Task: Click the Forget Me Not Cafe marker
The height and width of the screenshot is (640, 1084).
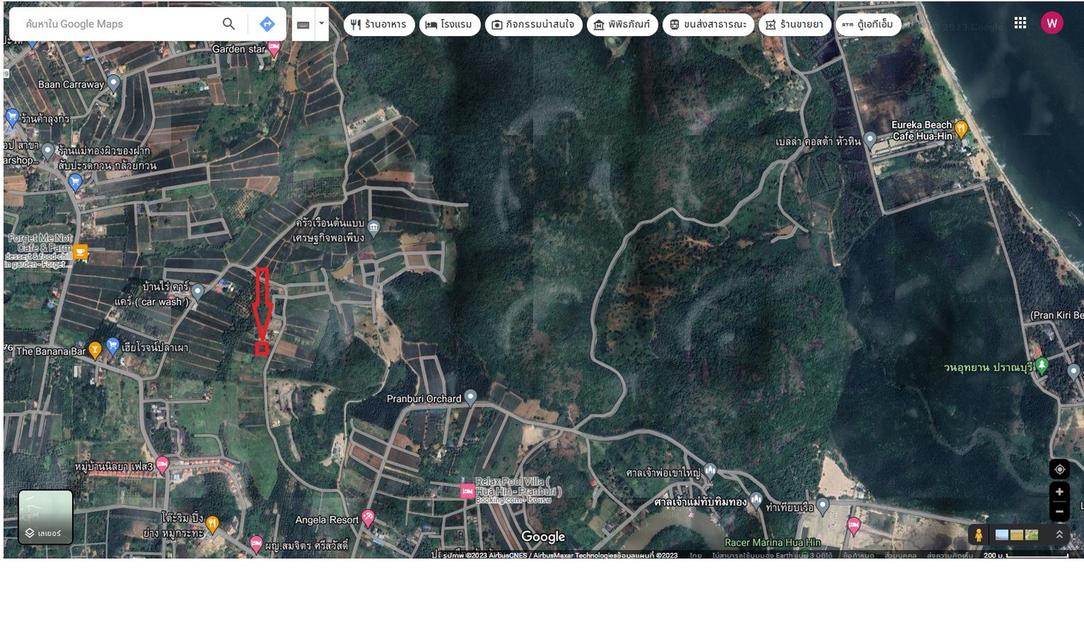Action: coord(80,252)
